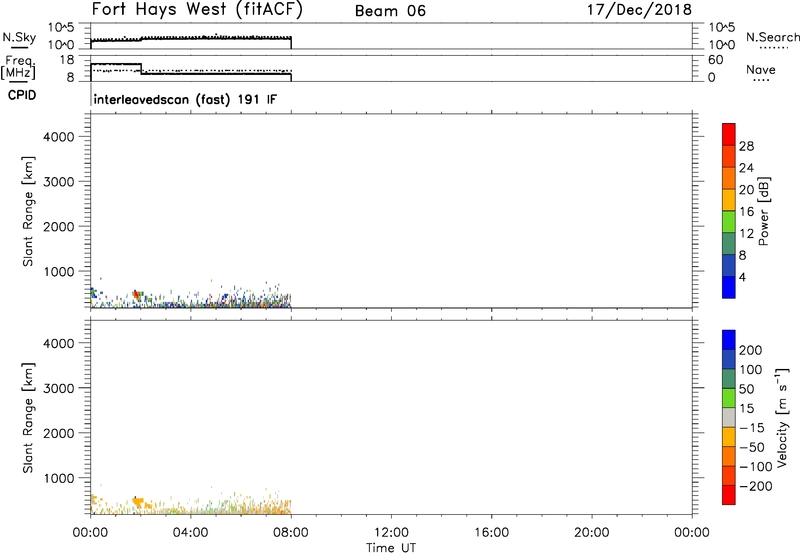800x554 pixels.
Task: Click the 'N.Search' legend label
Action: click(772, 37)
